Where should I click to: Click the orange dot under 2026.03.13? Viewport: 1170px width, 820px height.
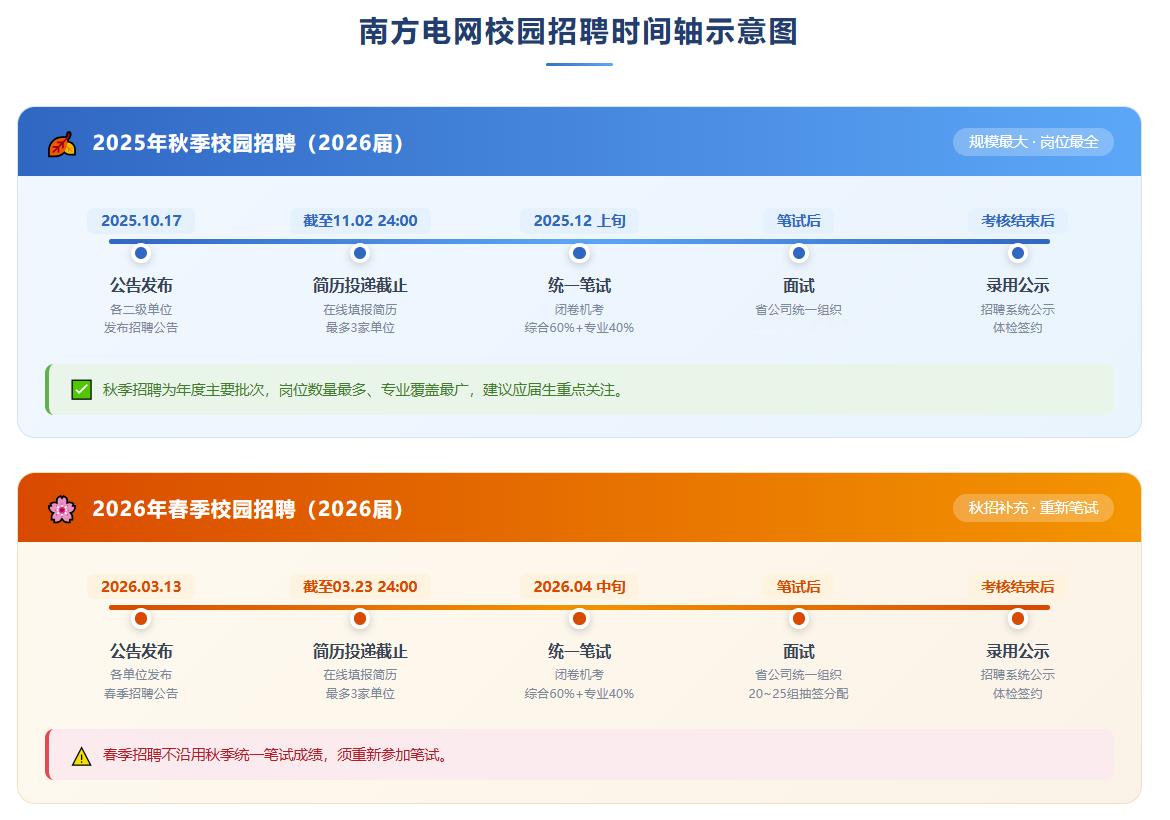click(x=141, y=619)
